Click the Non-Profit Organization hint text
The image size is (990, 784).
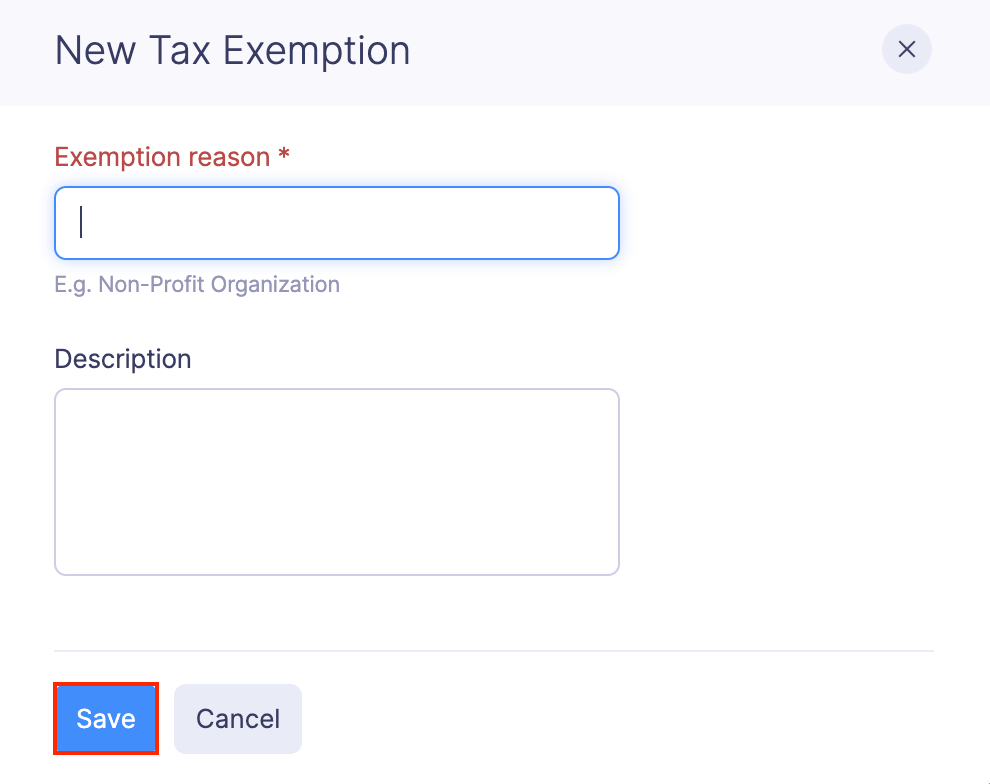[x=197, y=284]
